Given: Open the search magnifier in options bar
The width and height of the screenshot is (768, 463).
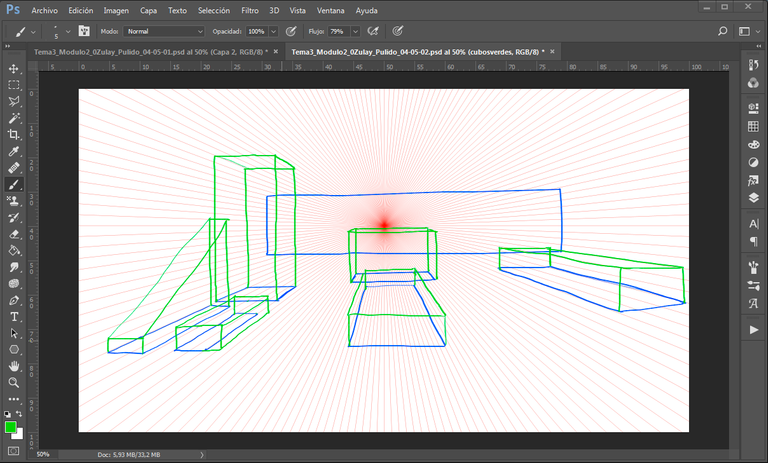Looking at the screenshot, I should pos(722,31).
